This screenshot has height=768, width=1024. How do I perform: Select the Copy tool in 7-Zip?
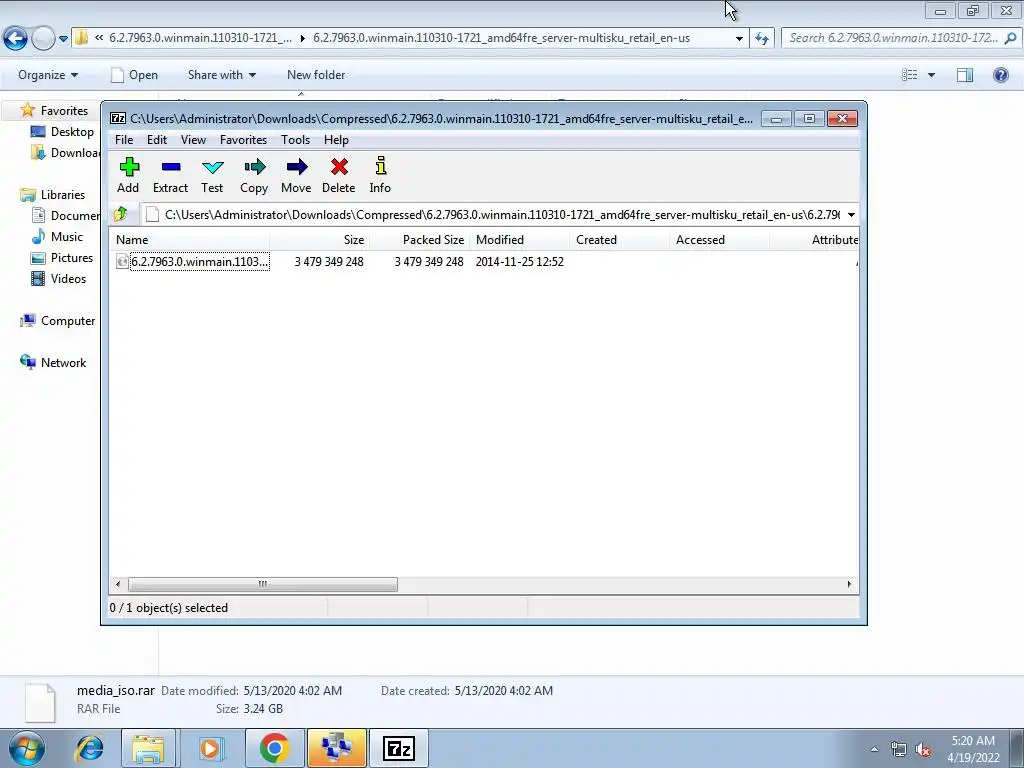coord(254,175)
